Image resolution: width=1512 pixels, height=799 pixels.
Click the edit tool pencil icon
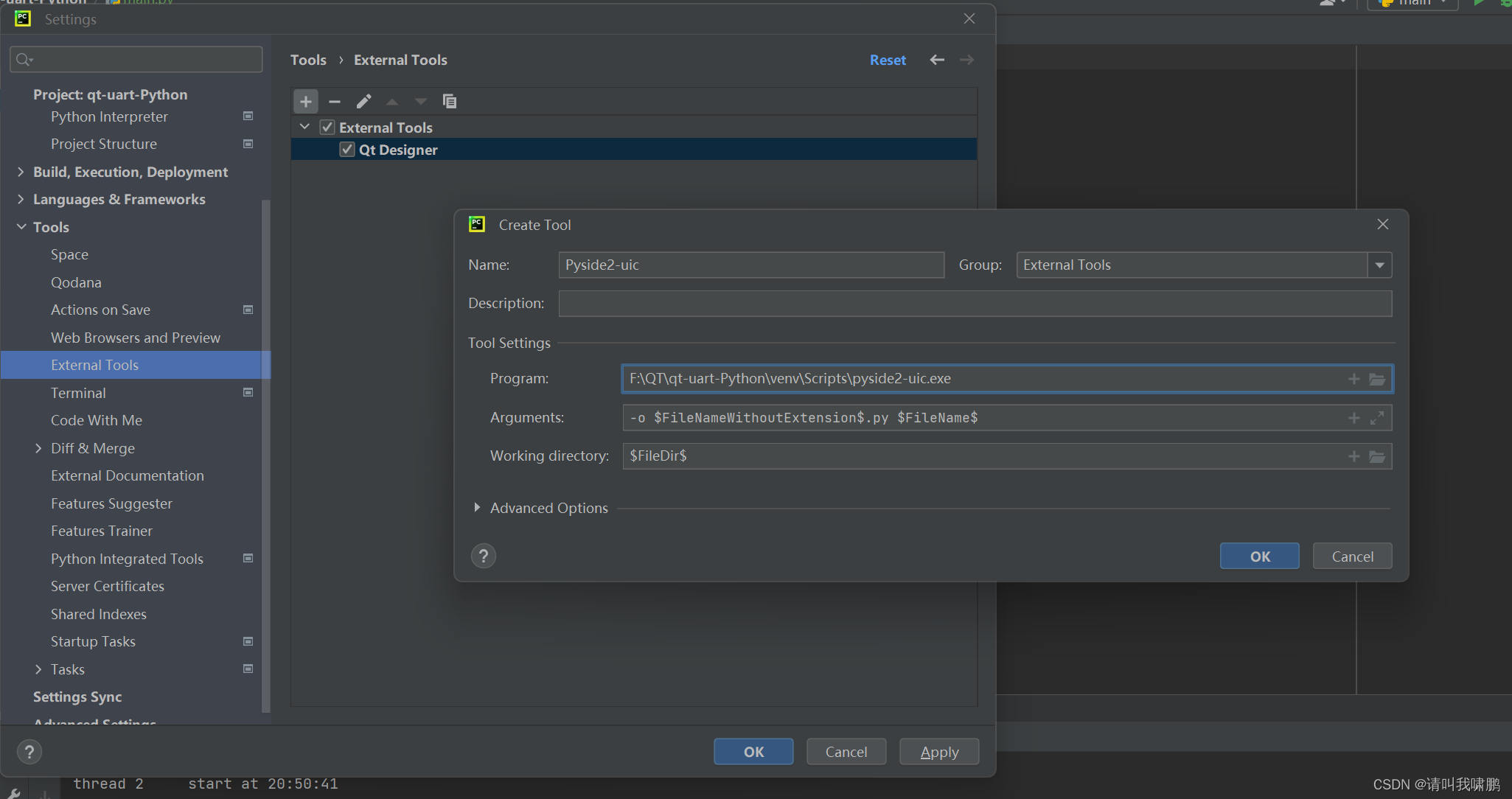pyautogui.click(x=363, y=102)
